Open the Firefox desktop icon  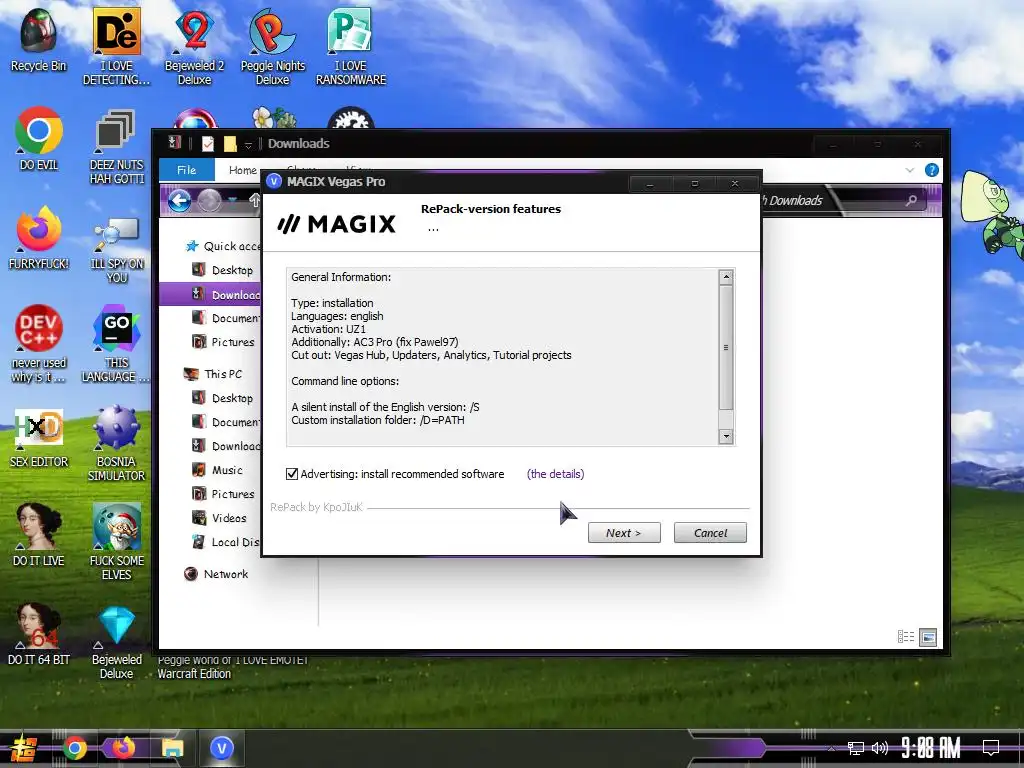tap(39, 238)
